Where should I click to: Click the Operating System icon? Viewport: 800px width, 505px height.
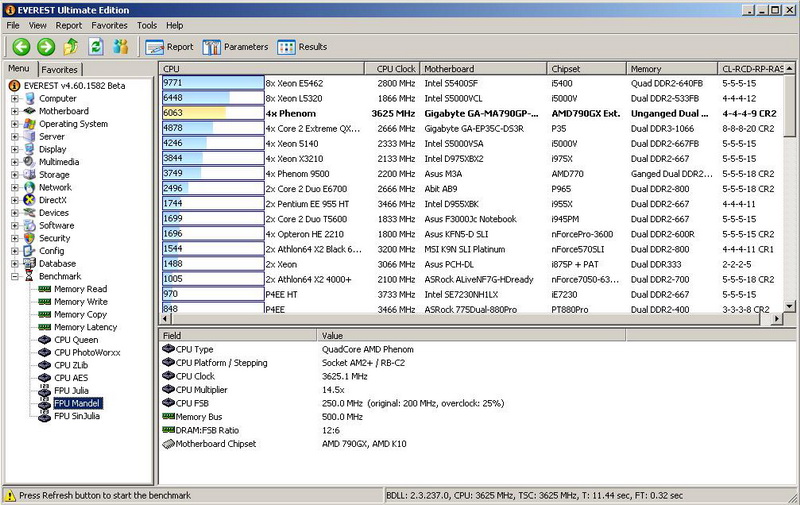coord(30,123)
